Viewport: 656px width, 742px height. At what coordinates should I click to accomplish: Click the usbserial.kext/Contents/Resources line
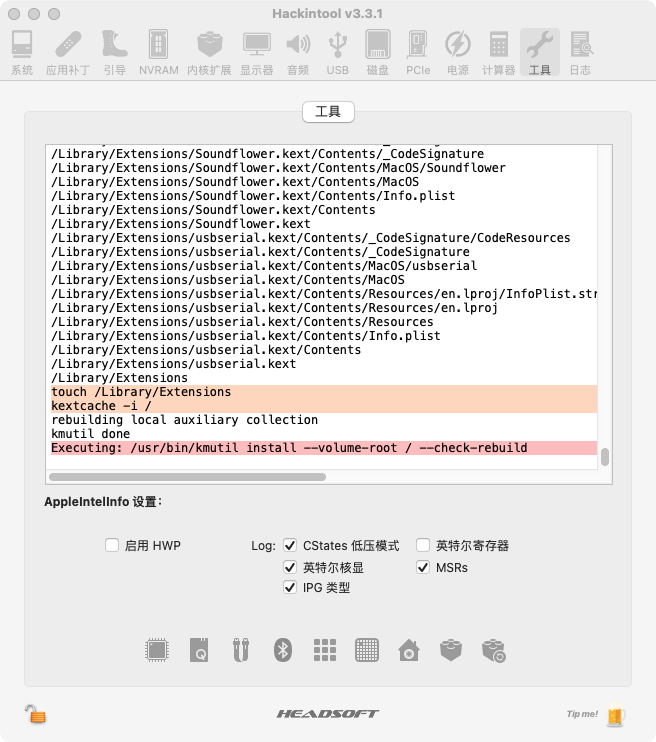(x=242, y=322)
